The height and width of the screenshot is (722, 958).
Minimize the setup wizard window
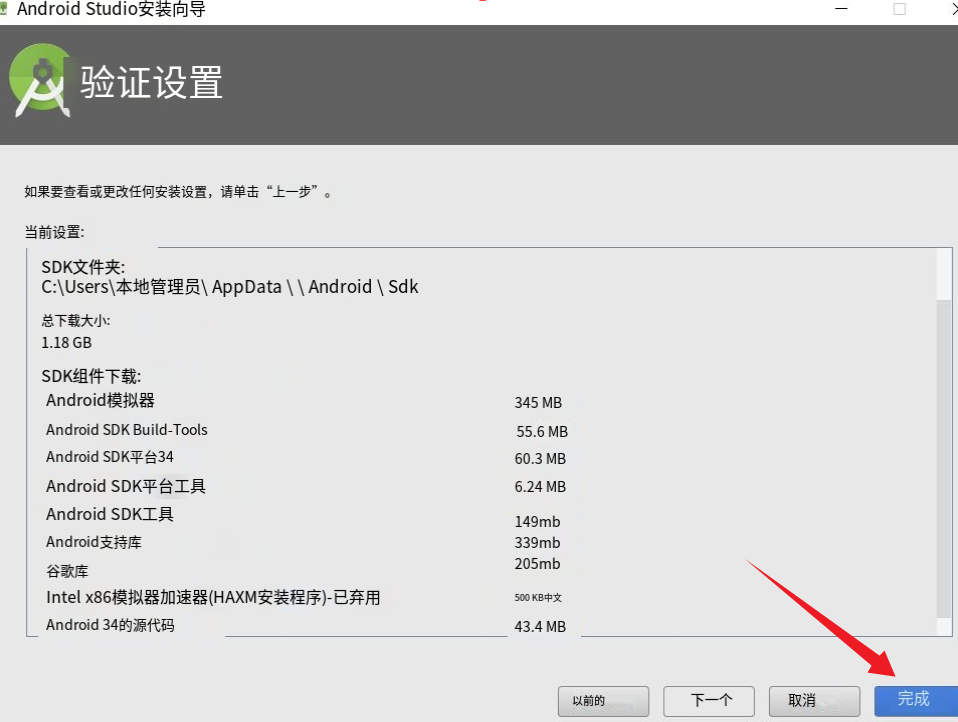(841, 9)
